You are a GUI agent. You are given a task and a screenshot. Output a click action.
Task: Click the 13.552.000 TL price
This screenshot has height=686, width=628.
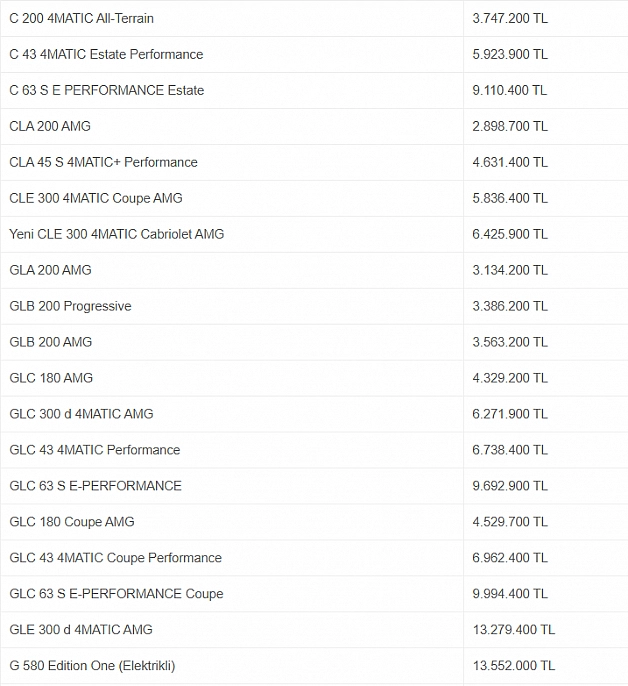pyautogui.click(x=513, y=665)
